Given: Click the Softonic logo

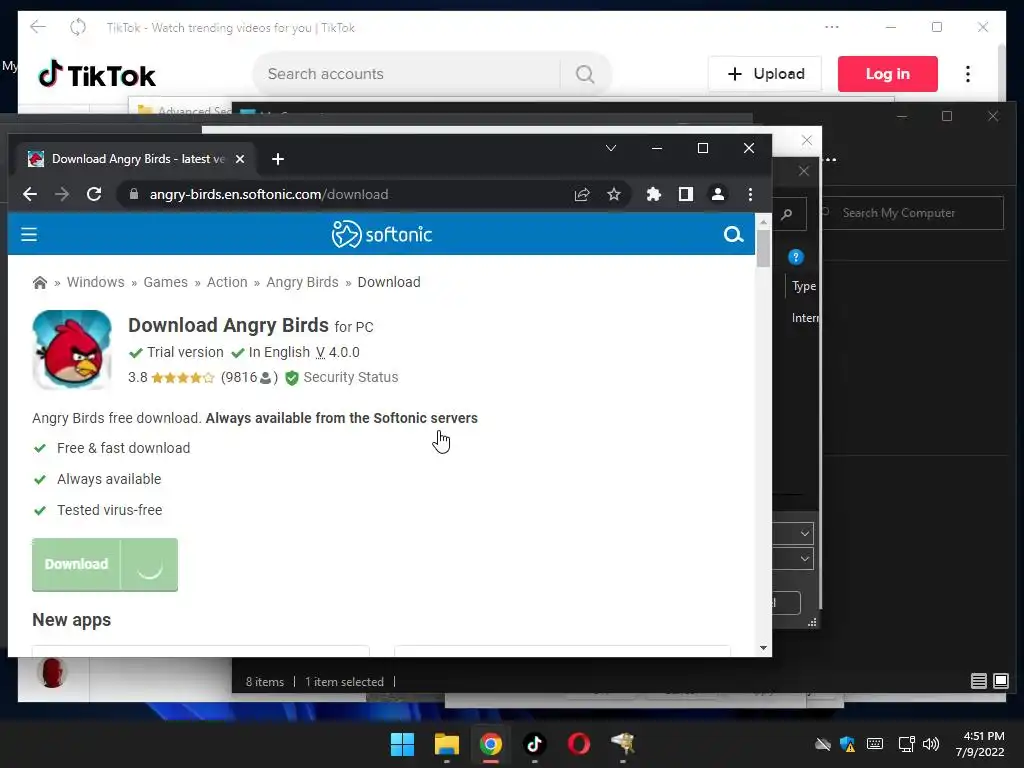Looking at the screenshot, I should (382, 234).
